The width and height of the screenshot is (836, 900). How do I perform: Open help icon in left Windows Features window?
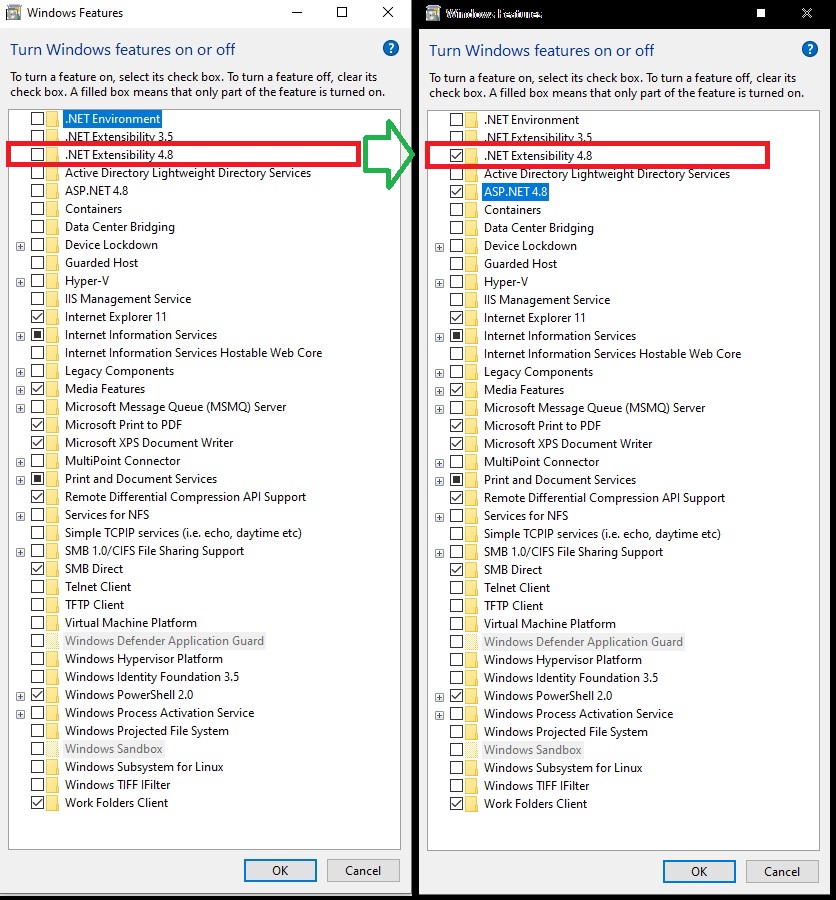click(x=390, y=48)
